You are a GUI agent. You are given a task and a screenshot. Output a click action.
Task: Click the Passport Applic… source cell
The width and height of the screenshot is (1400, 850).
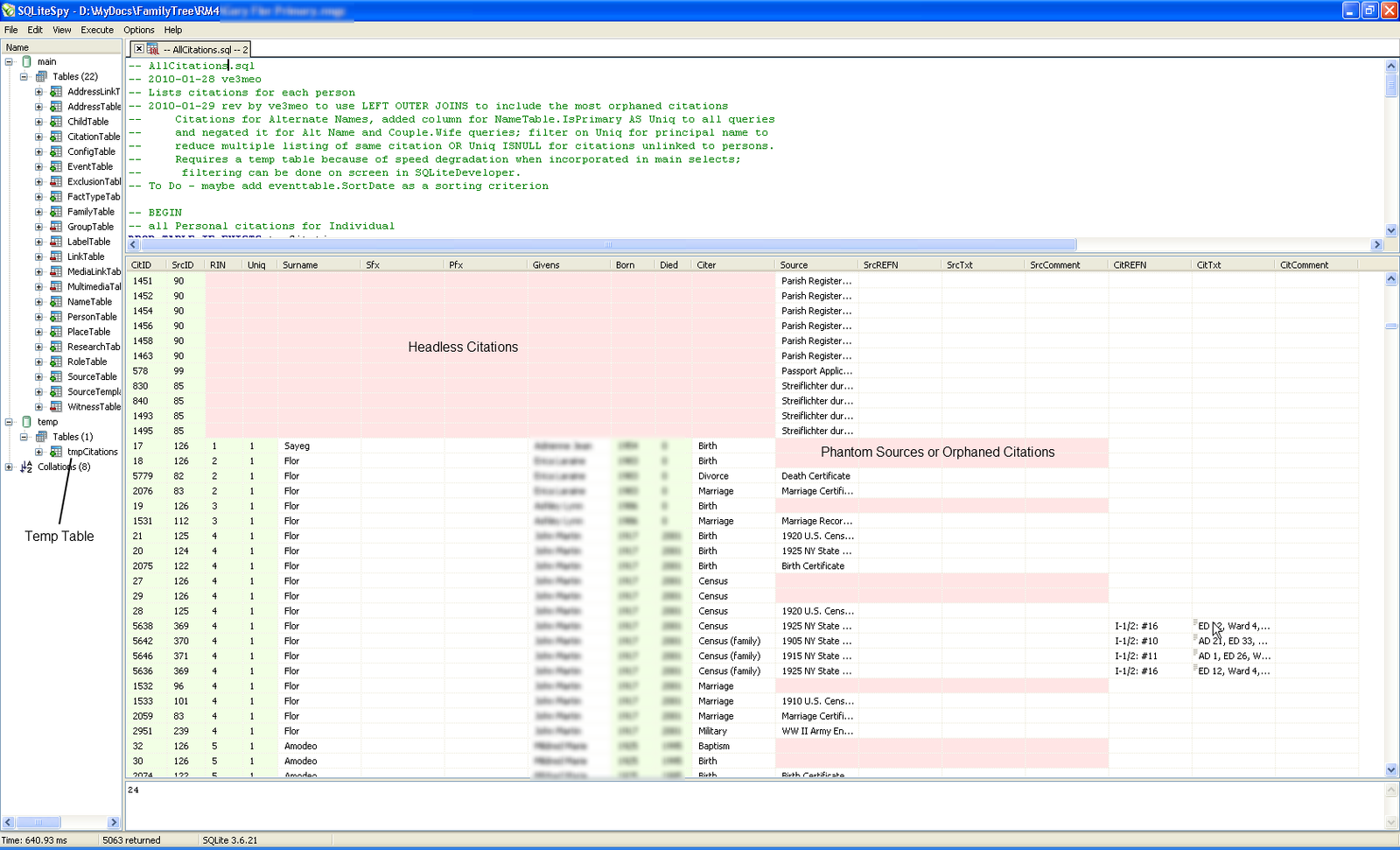coord(816,371)
